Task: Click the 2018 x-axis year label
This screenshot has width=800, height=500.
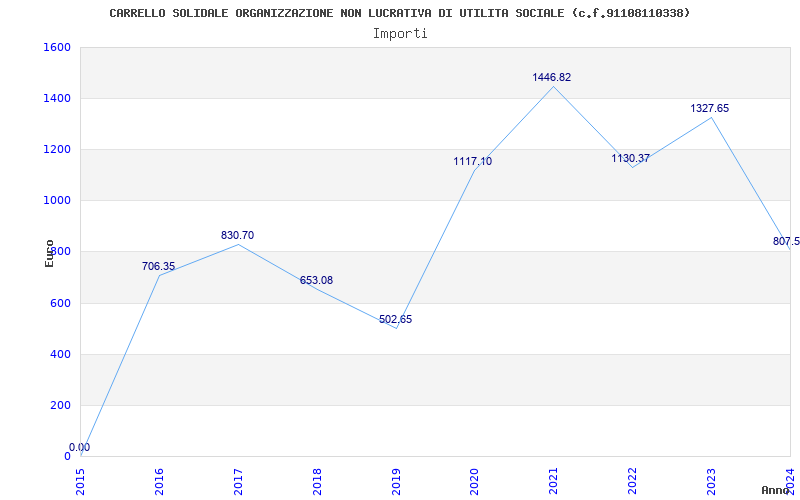Action: [x=317, y=481]
